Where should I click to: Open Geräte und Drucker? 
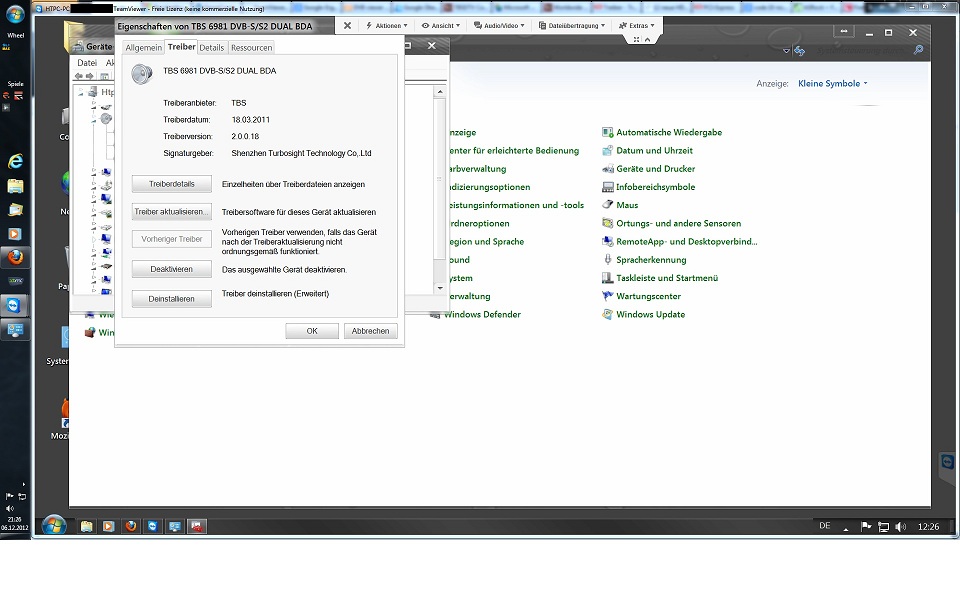click(x=656, y=169)
